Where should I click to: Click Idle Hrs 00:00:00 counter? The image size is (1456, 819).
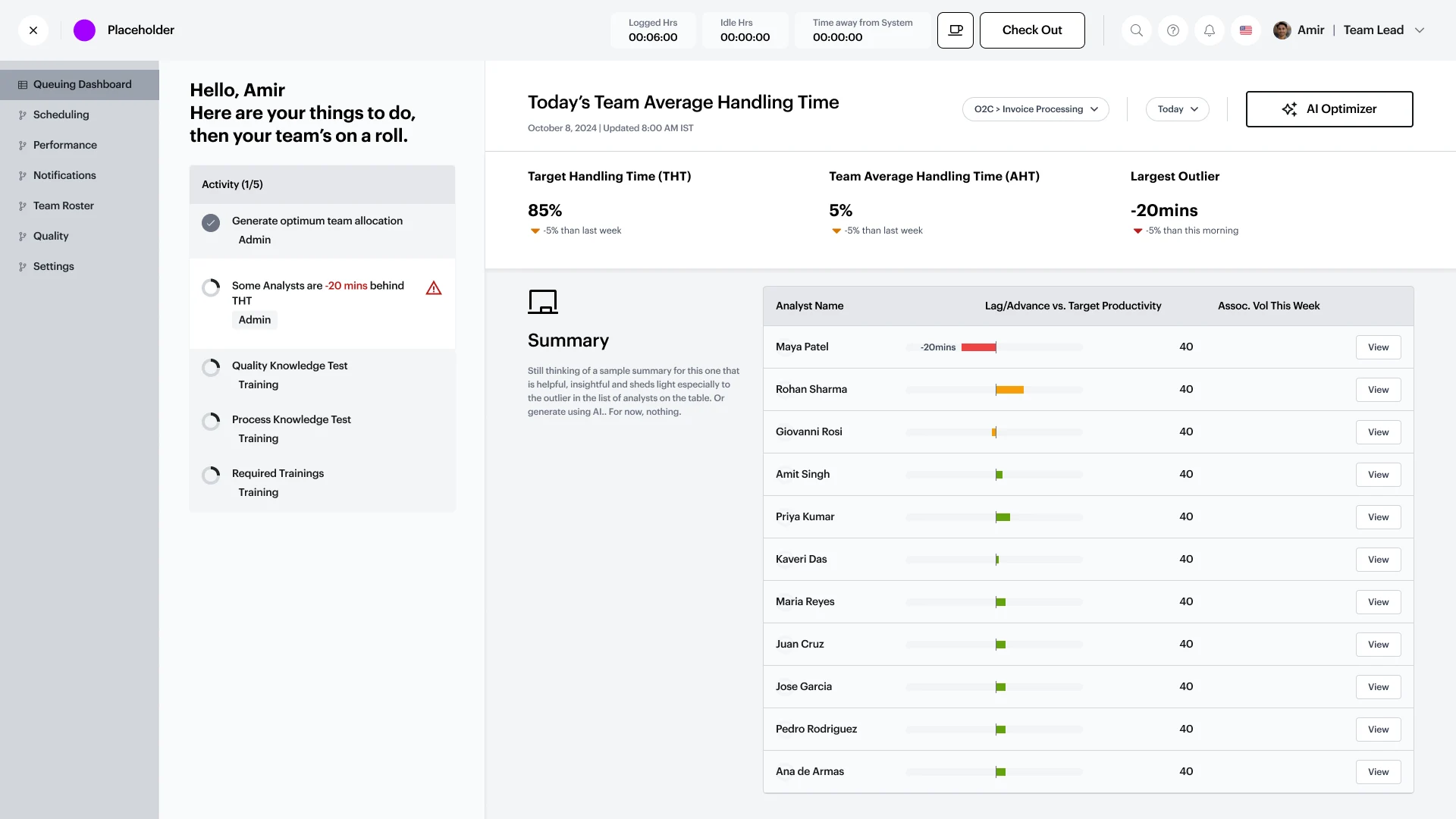(745, 30)
